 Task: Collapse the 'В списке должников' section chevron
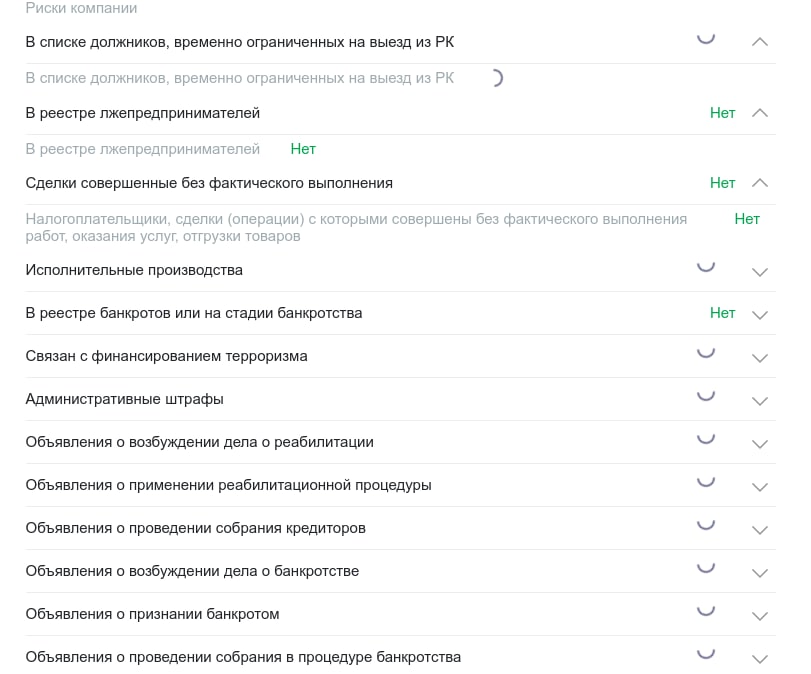(759, 42)
